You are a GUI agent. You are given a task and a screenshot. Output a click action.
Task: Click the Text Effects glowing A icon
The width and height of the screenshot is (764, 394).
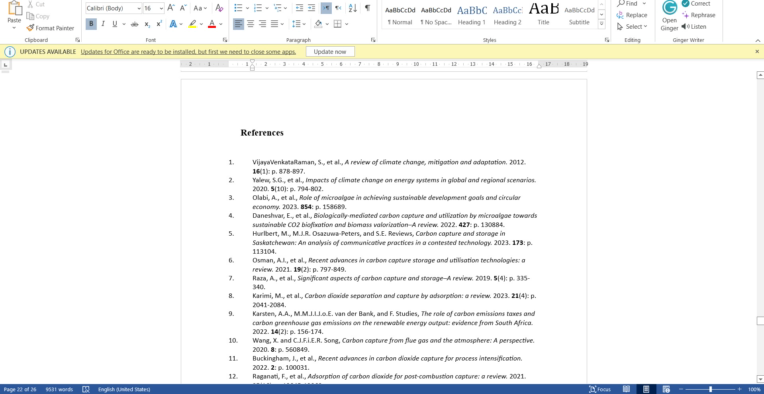(173, 24)
